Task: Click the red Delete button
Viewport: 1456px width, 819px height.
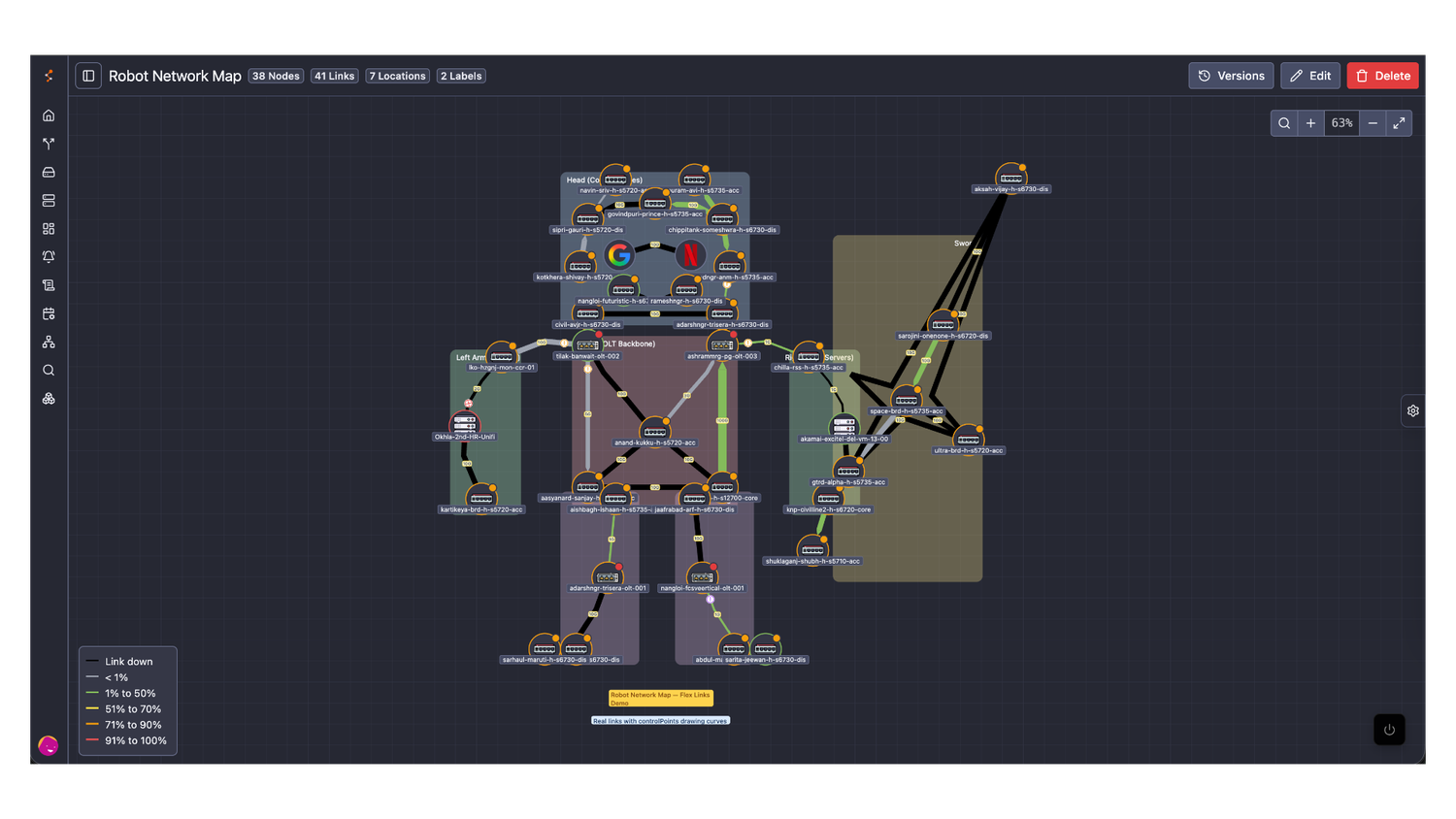Action: (1382, 76)
